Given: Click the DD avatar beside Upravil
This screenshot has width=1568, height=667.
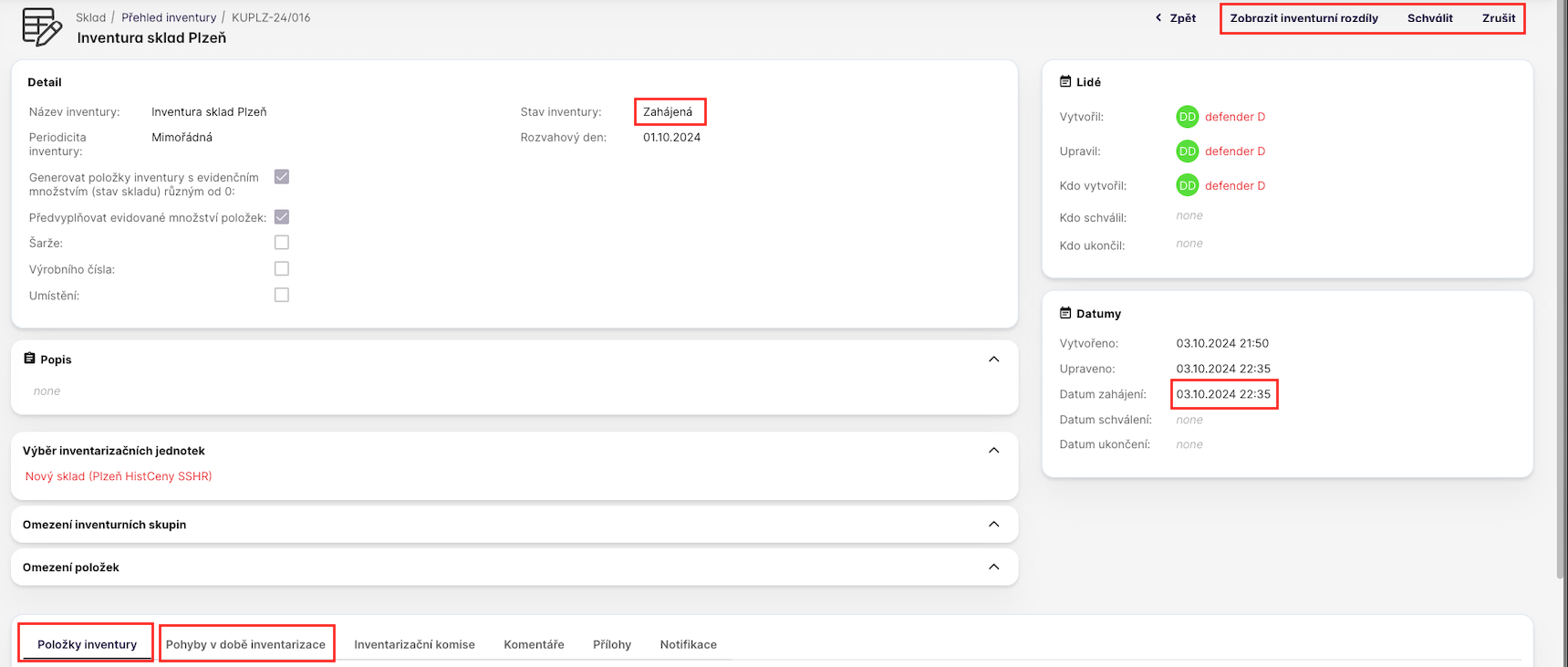Looking at the screenshot, I should coord(1187,151).
